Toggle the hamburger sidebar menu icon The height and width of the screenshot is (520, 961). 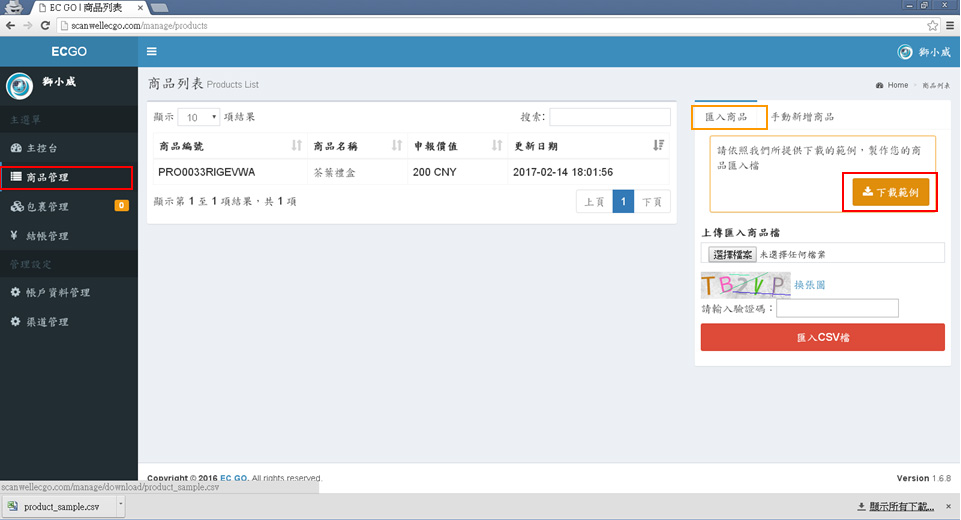[x=152, y=52]
